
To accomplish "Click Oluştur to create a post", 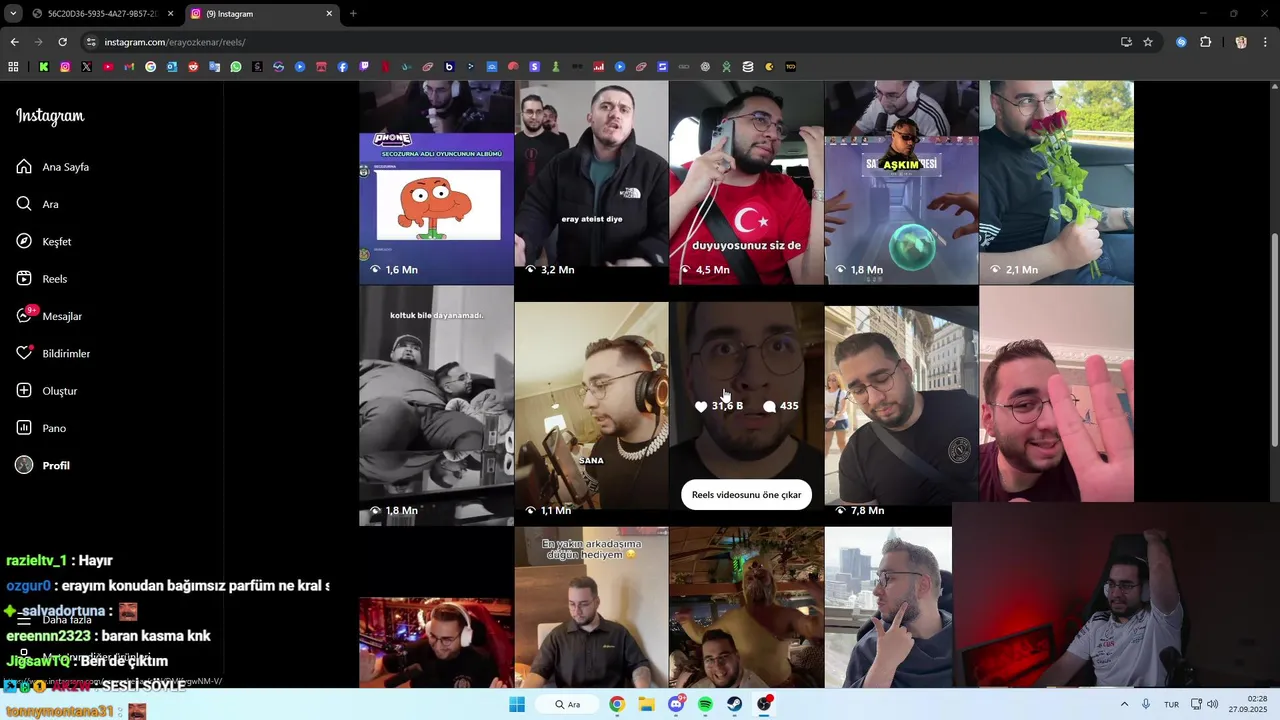I will point(47,391).
